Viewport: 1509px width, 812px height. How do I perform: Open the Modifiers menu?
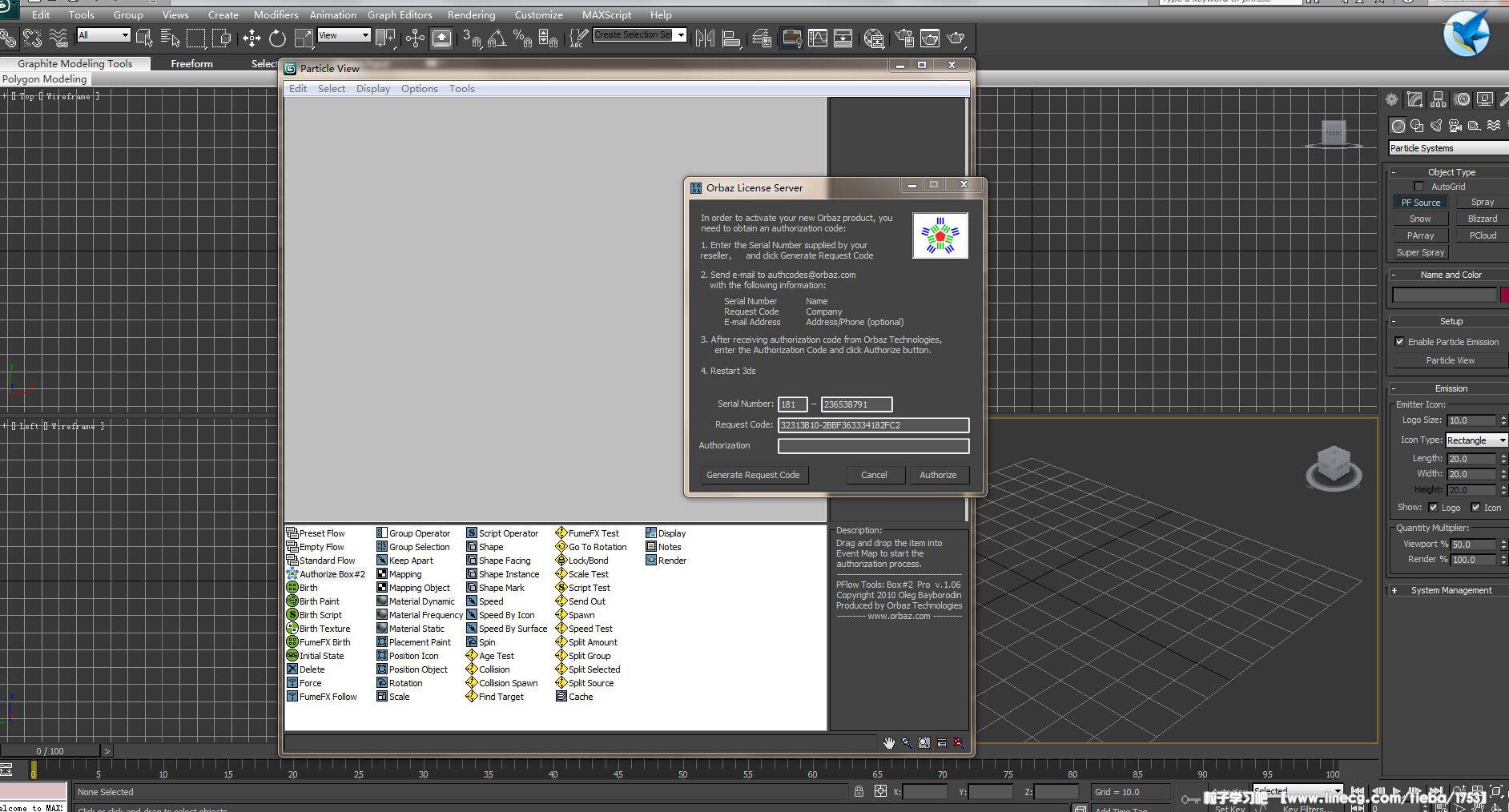point(276,14)
